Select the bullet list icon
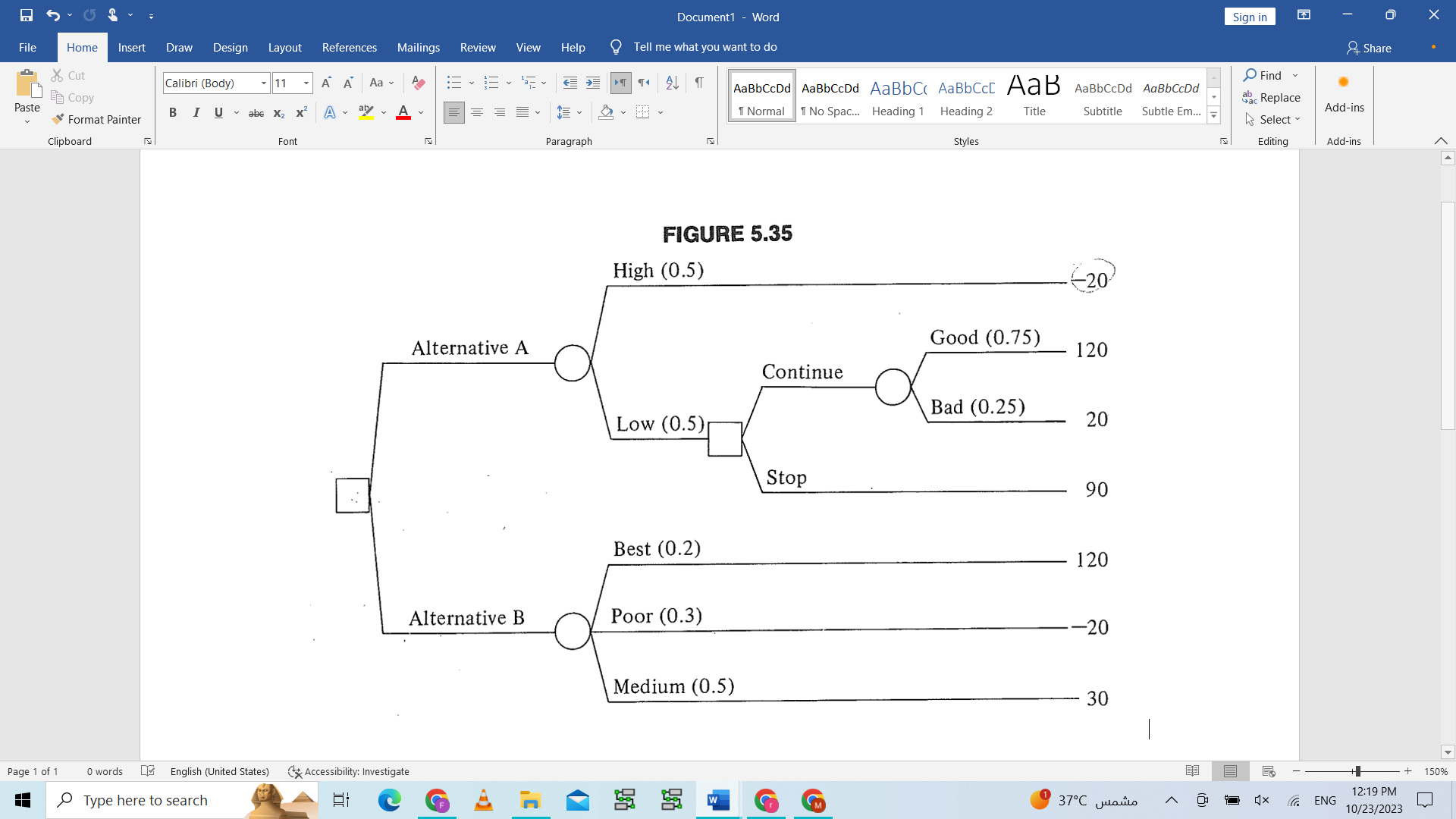This screenshot has width=1456, height=819. coord(453,83)
